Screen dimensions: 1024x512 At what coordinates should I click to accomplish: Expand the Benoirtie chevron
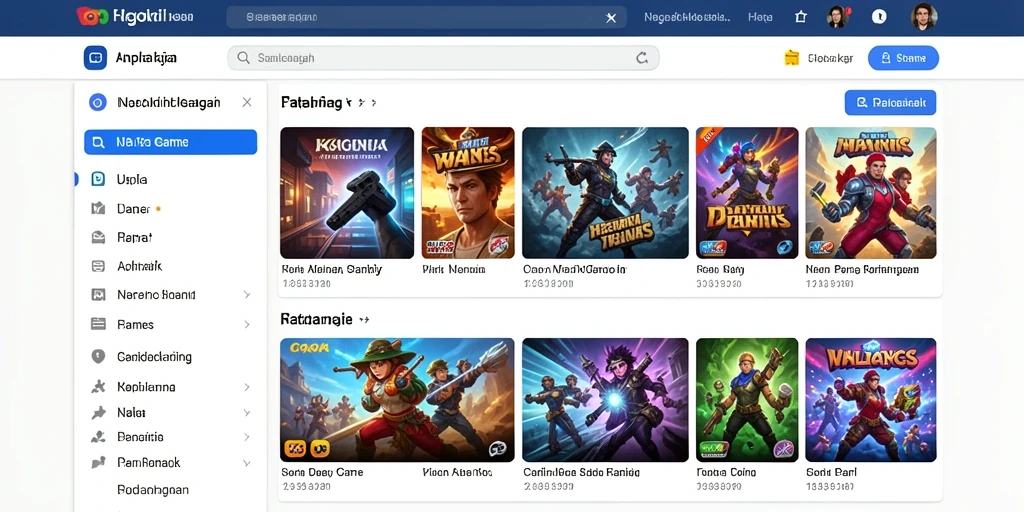click(247, 437)
